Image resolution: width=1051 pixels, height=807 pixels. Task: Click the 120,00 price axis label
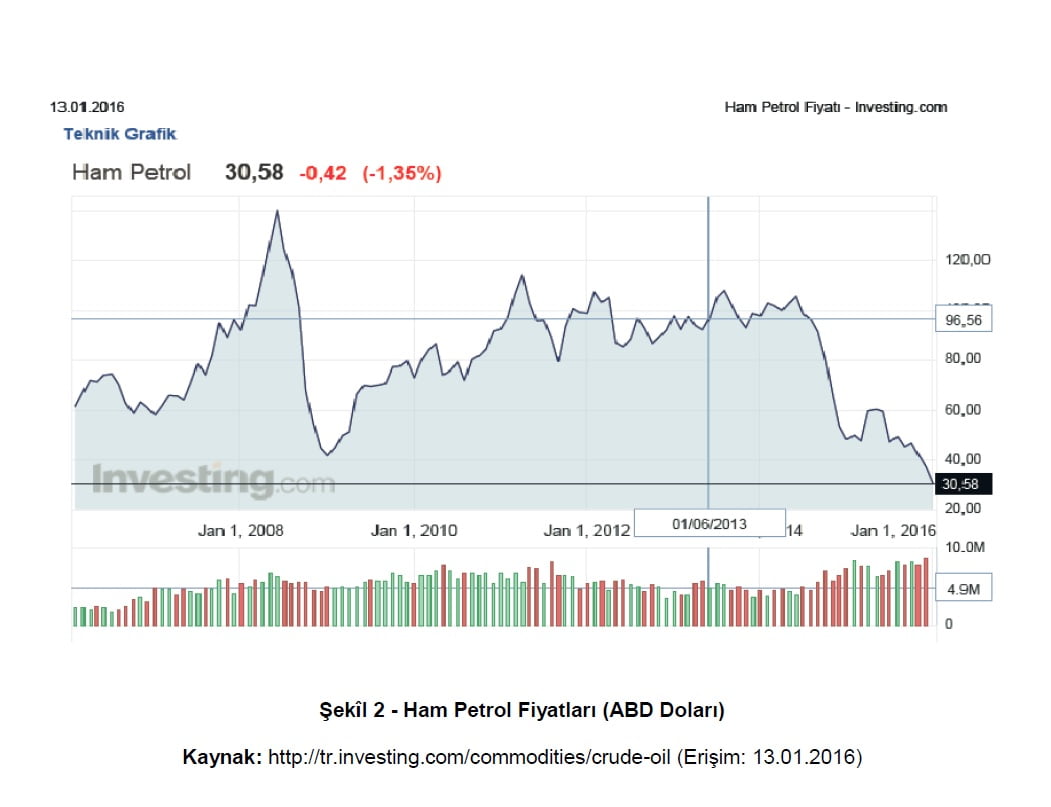(965, 260)
